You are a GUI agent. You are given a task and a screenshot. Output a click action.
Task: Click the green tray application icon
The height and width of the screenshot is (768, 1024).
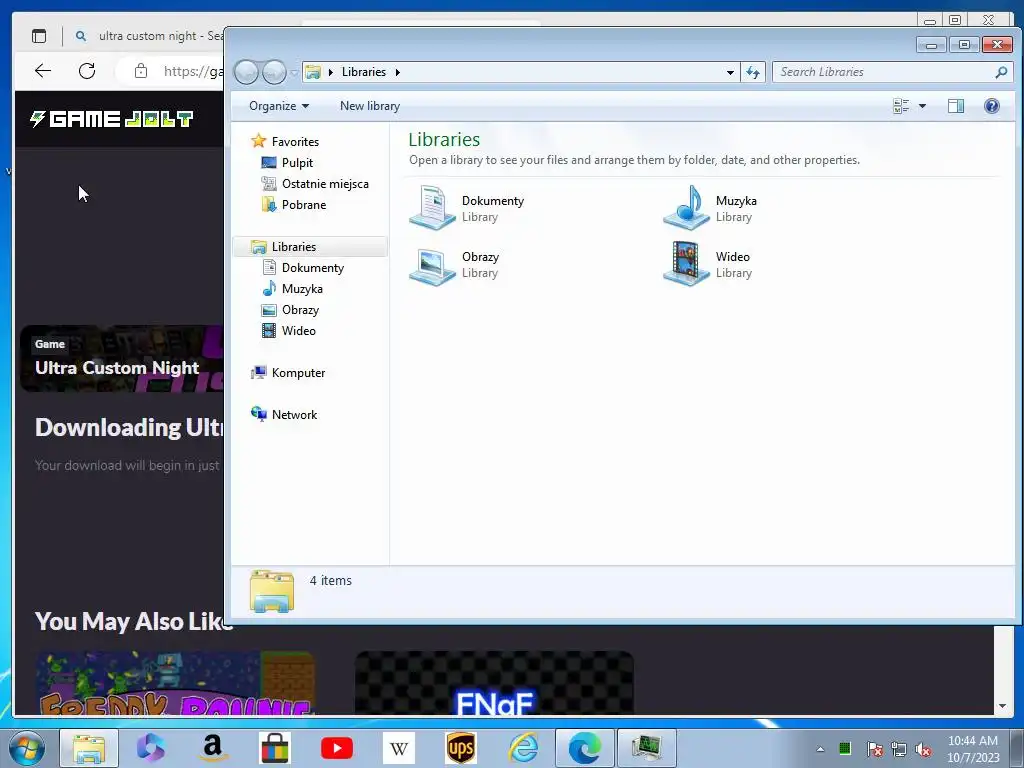(x=844, y=748)
